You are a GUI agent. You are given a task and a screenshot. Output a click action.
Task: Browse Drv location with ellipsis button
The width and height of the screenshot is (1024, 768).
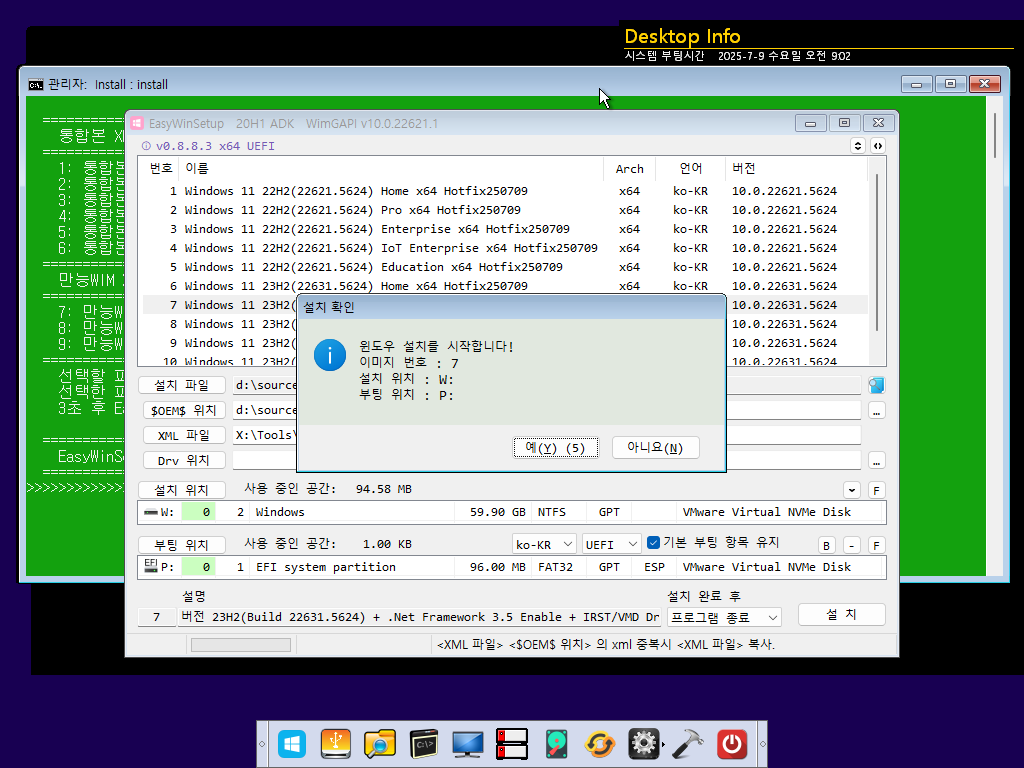tap(876, 460)
